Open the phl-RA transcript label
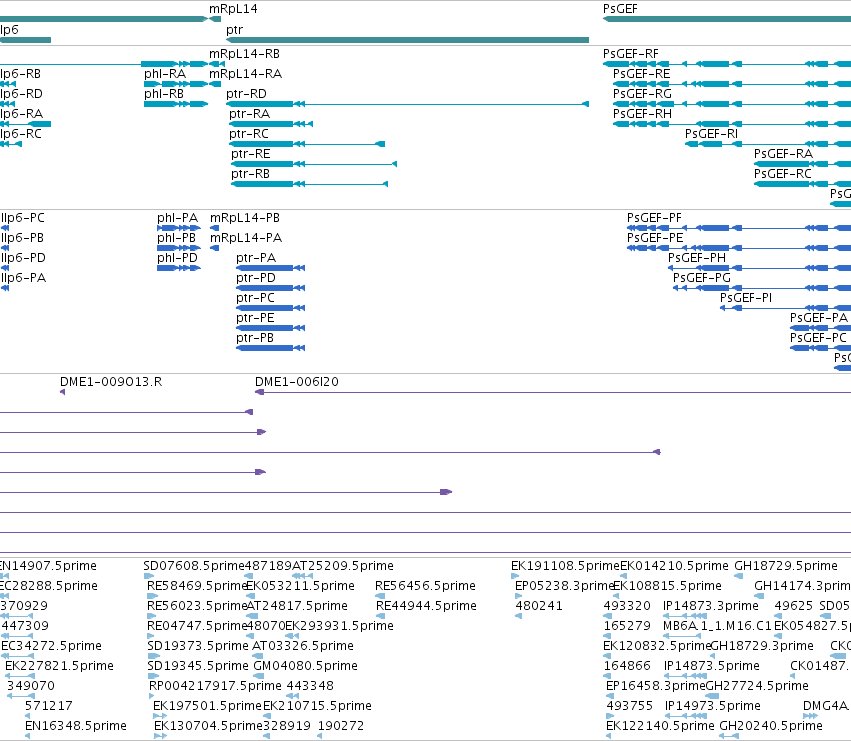This screenshot has height=741, width=851. pyautogui.click(x=165, y=74)
